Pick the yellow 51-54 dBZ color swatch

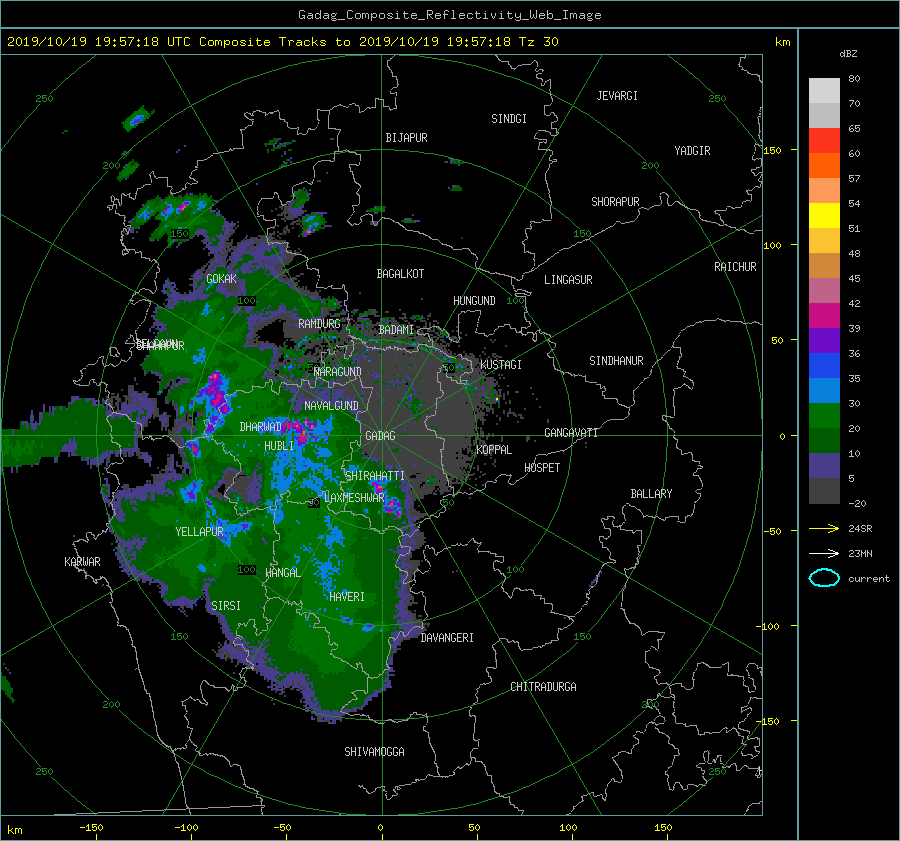click(824, 216)
